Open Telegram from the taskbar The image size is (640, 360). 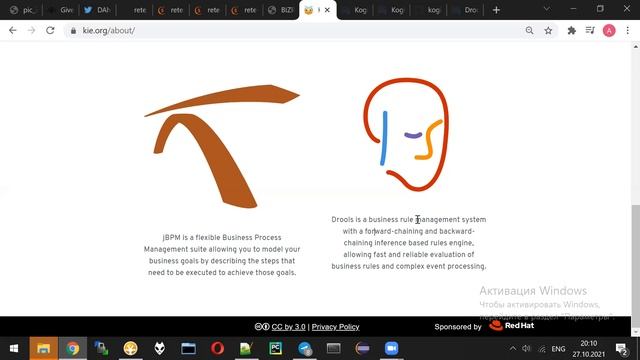coord(304,349)
